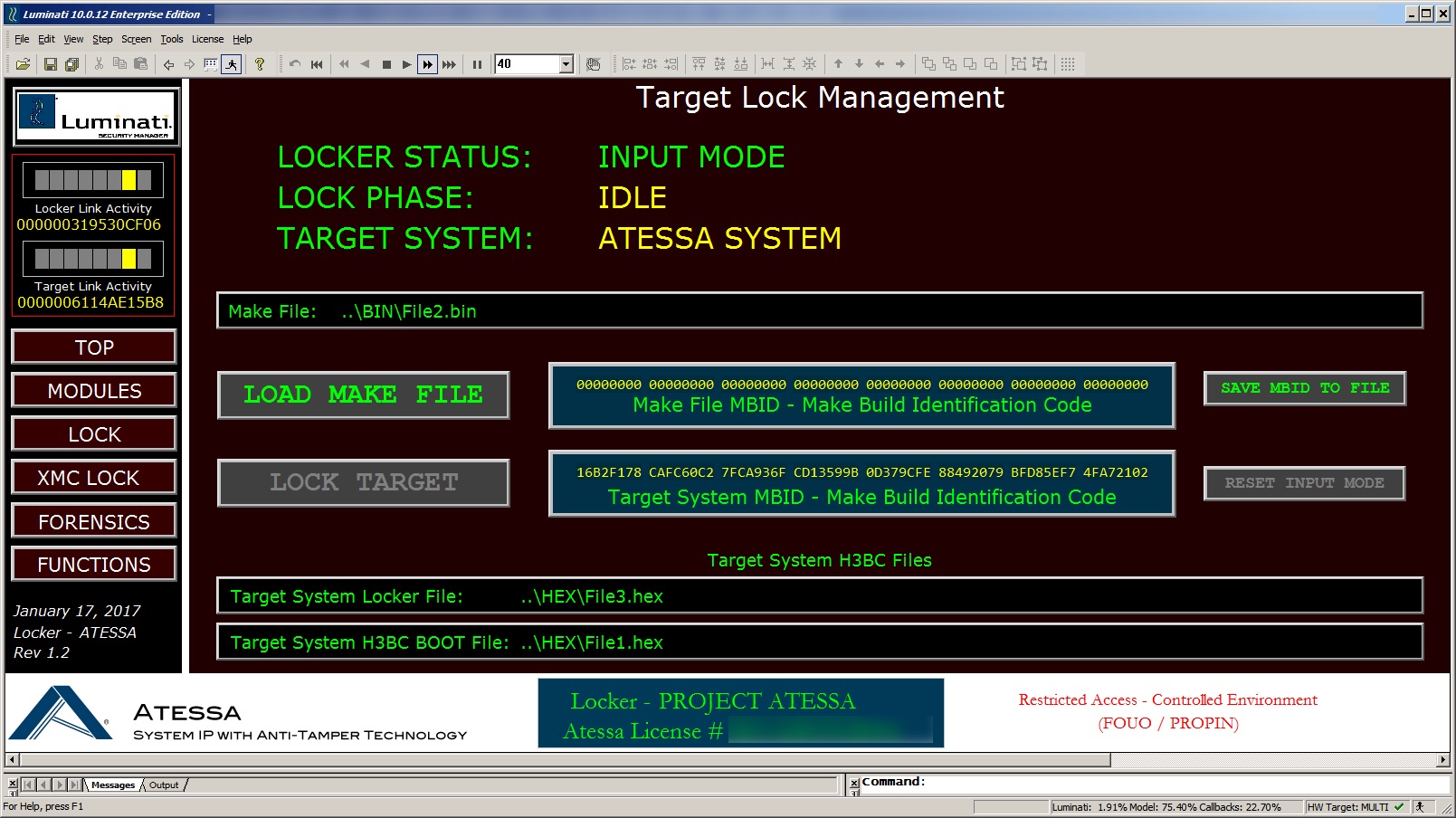Click the speed value field showing 40

[x=527, y=64]
